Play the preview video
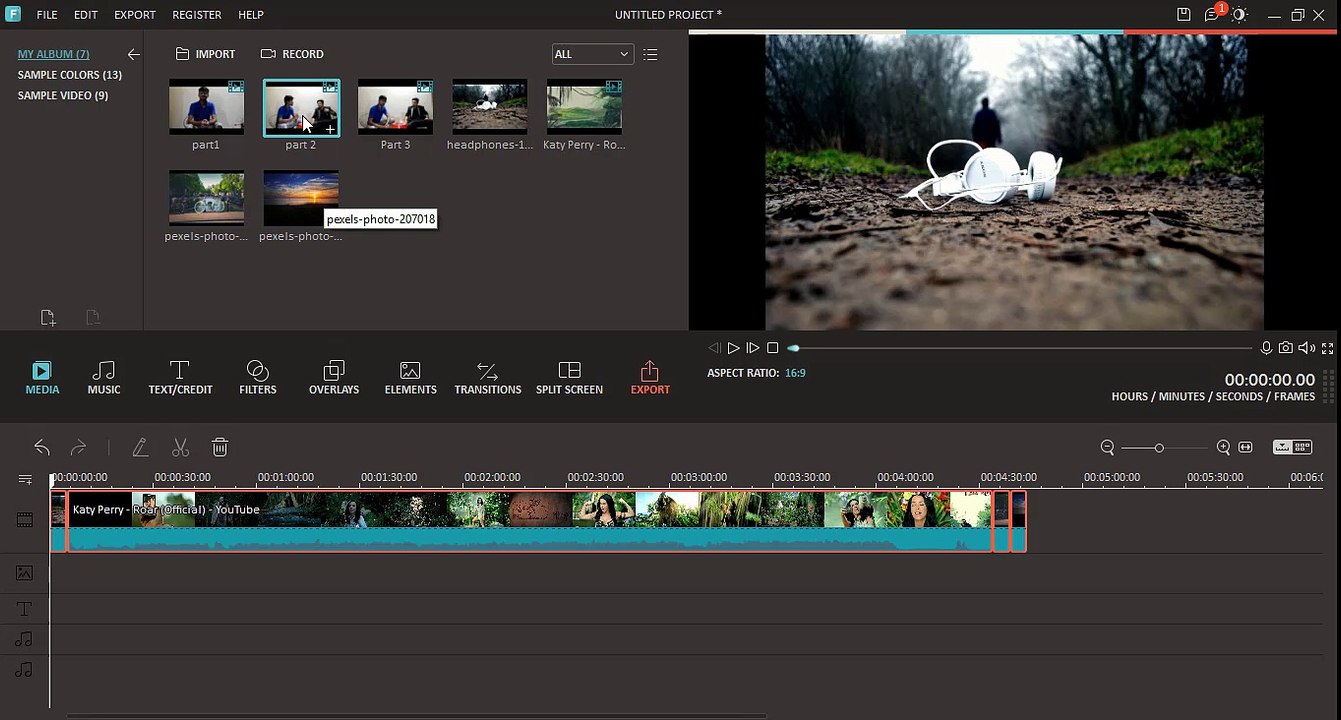 pos(733,348)
